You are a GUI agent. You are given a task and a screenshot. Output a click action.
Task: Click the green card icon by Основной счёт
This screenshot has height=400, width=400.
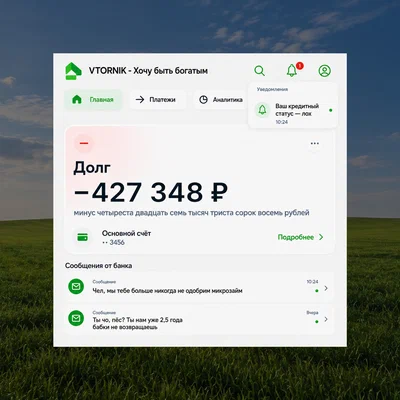pyautogui.click(x=82, y=237)
